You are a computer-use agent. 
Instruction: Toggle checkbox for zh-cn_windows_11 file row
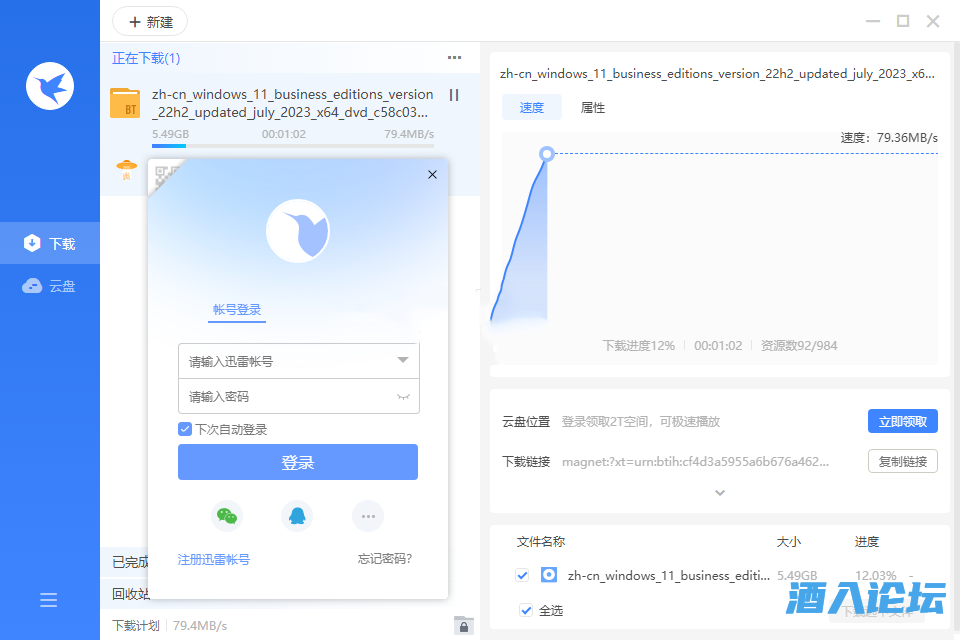(x=522, y=575)
